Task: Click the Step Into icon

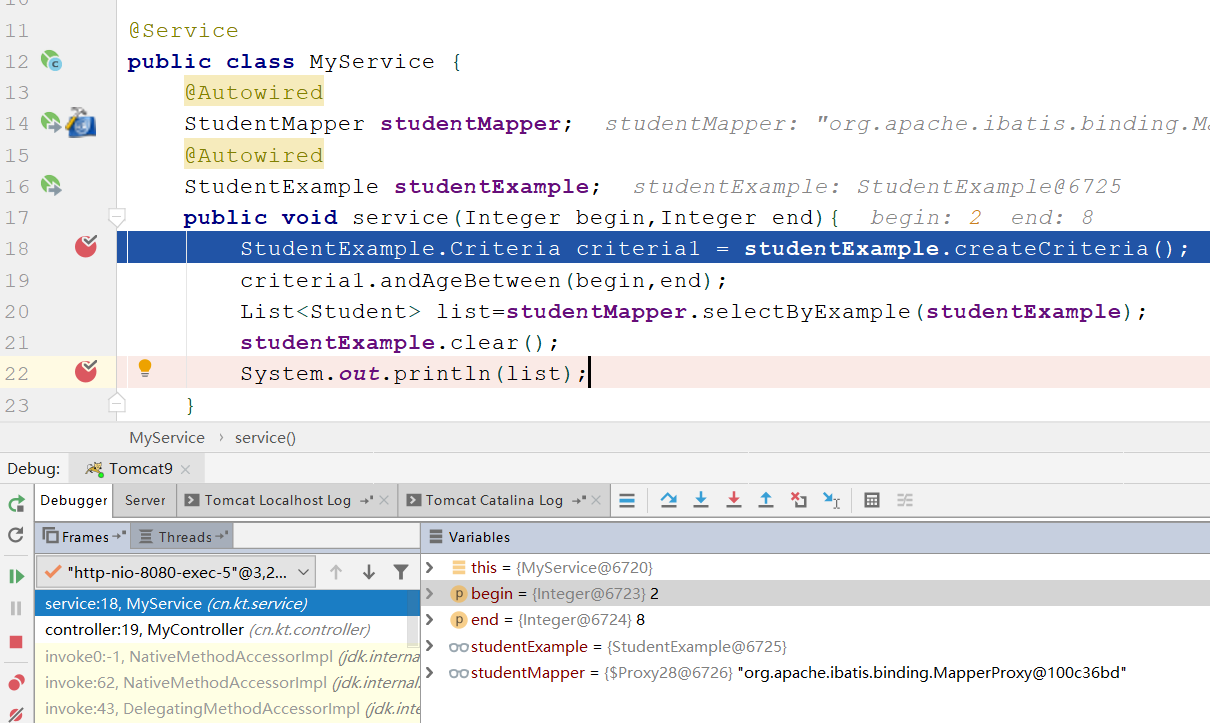Action: 701,500
